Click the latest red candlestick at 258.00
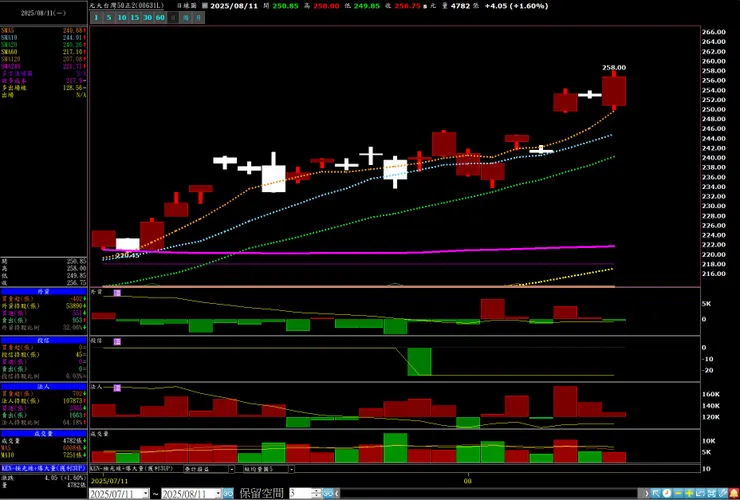Image resolution: width=740 pixels, height=500 pixels. (614, 91)
